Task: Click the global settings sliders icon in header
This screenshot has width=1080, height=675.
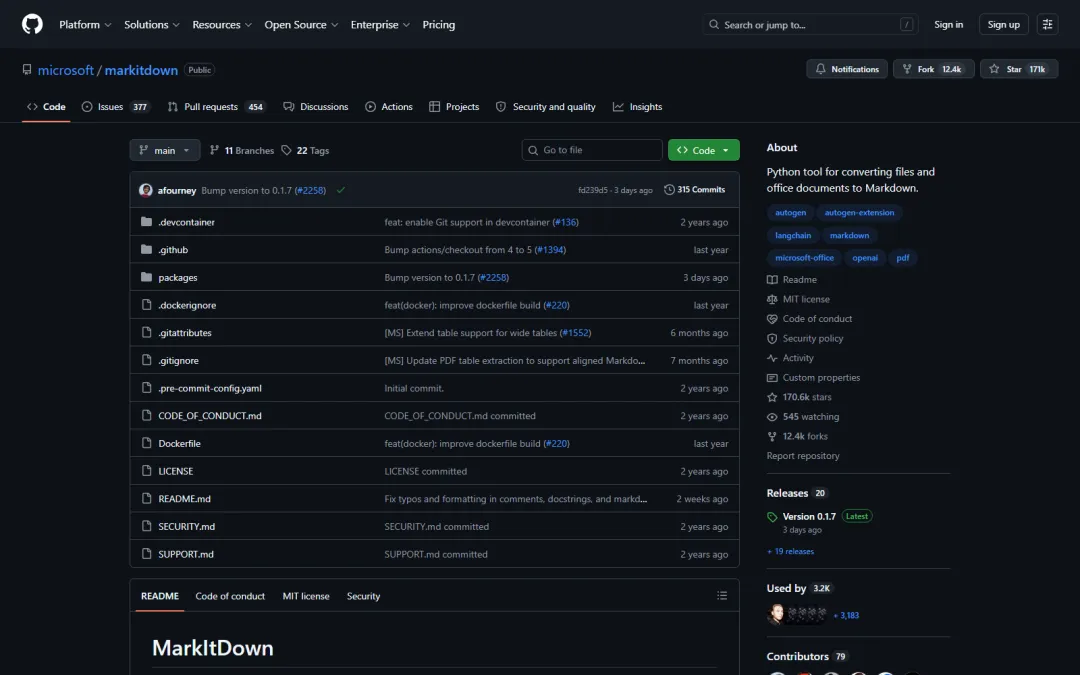Action: coord(1047,24)
